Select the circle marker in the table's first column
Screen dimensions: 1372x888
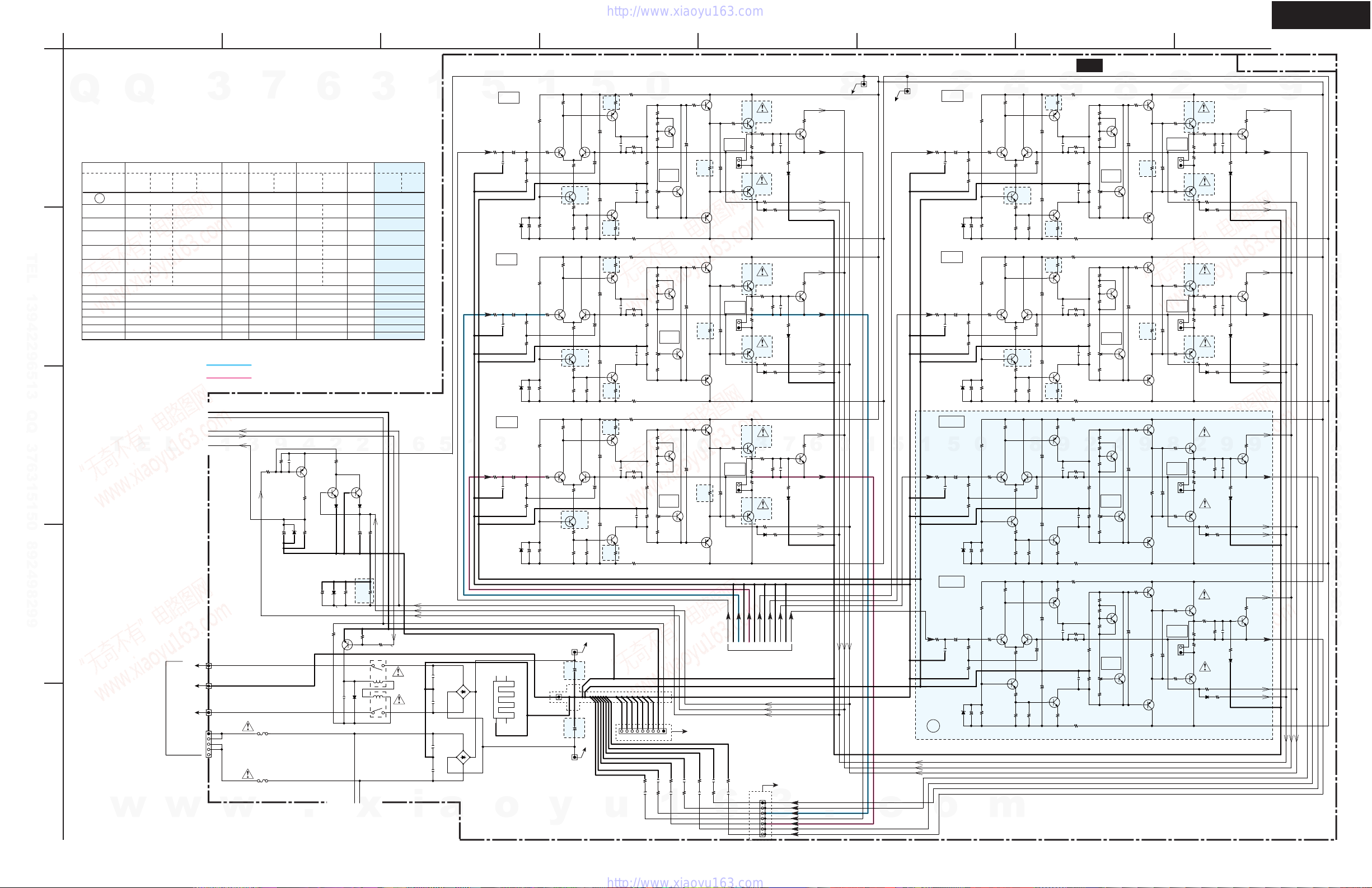(x=100, y=198)
